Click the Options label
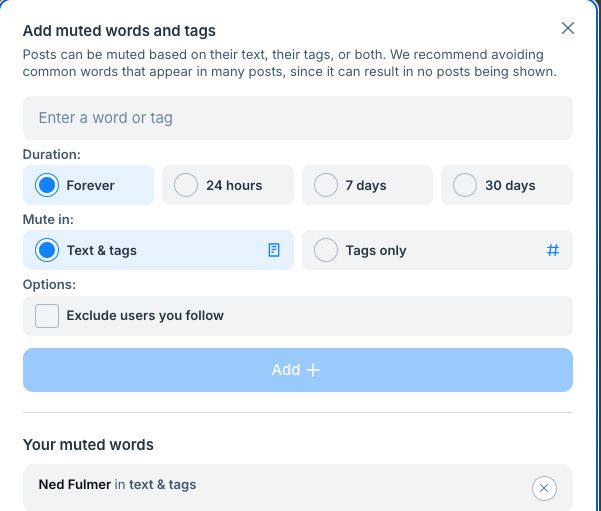 [x=50, y=284]
